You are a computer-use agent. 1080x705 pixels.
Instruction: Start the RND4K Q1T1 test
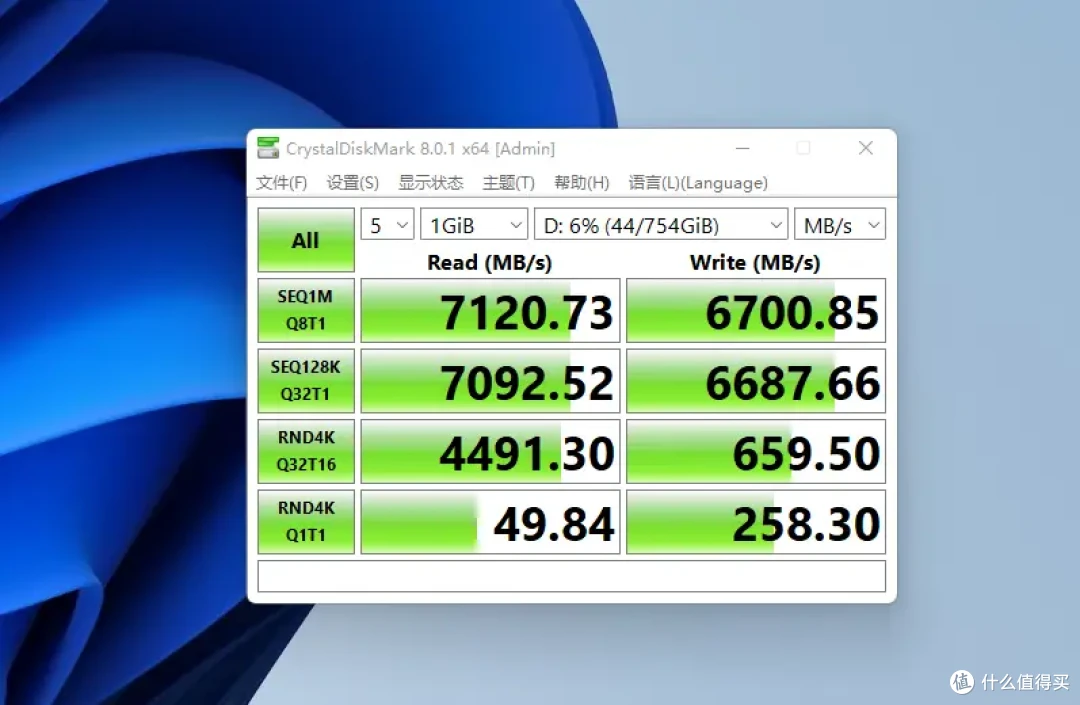click(306, 522)
